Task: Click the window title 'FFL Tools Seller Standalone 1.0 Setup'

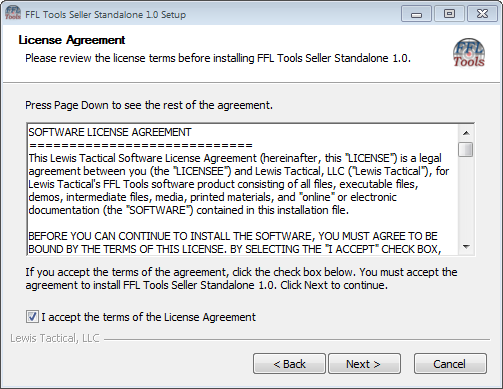Action: (x=105, y=15)
